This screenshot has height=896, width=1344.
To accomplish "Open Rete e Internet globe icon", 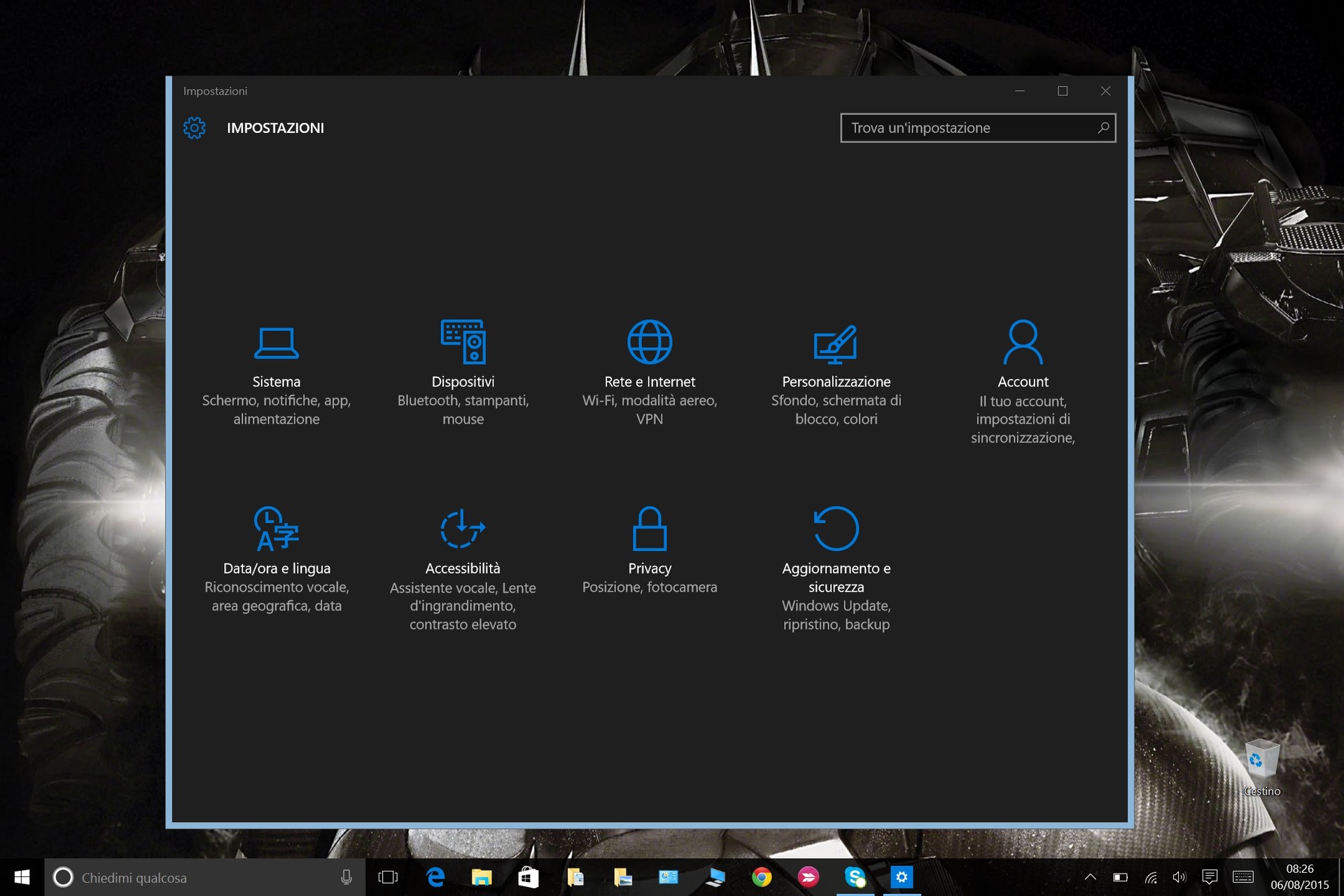I will click(x=650, y=342).
